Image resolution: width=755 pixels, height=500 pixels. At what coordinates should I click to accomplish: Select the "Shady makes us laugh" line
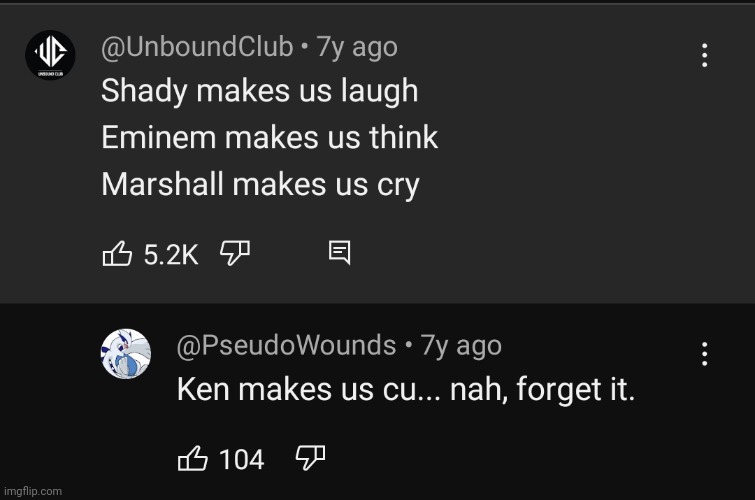click(259, 92)
